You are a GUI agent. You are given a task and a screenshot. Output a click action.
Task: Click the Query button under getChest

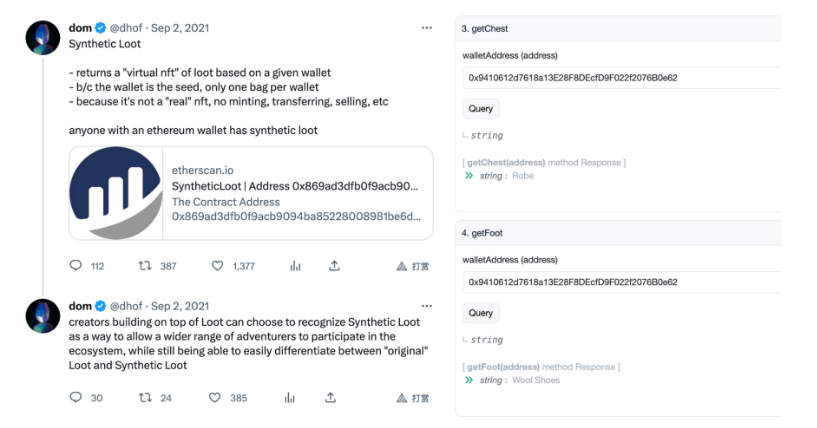coord(480,108)
